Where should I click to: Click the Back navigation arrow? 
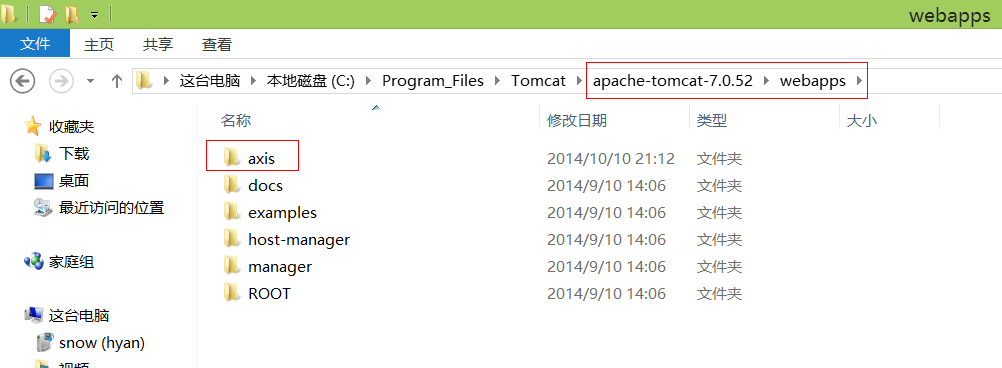tap(23, 81)
